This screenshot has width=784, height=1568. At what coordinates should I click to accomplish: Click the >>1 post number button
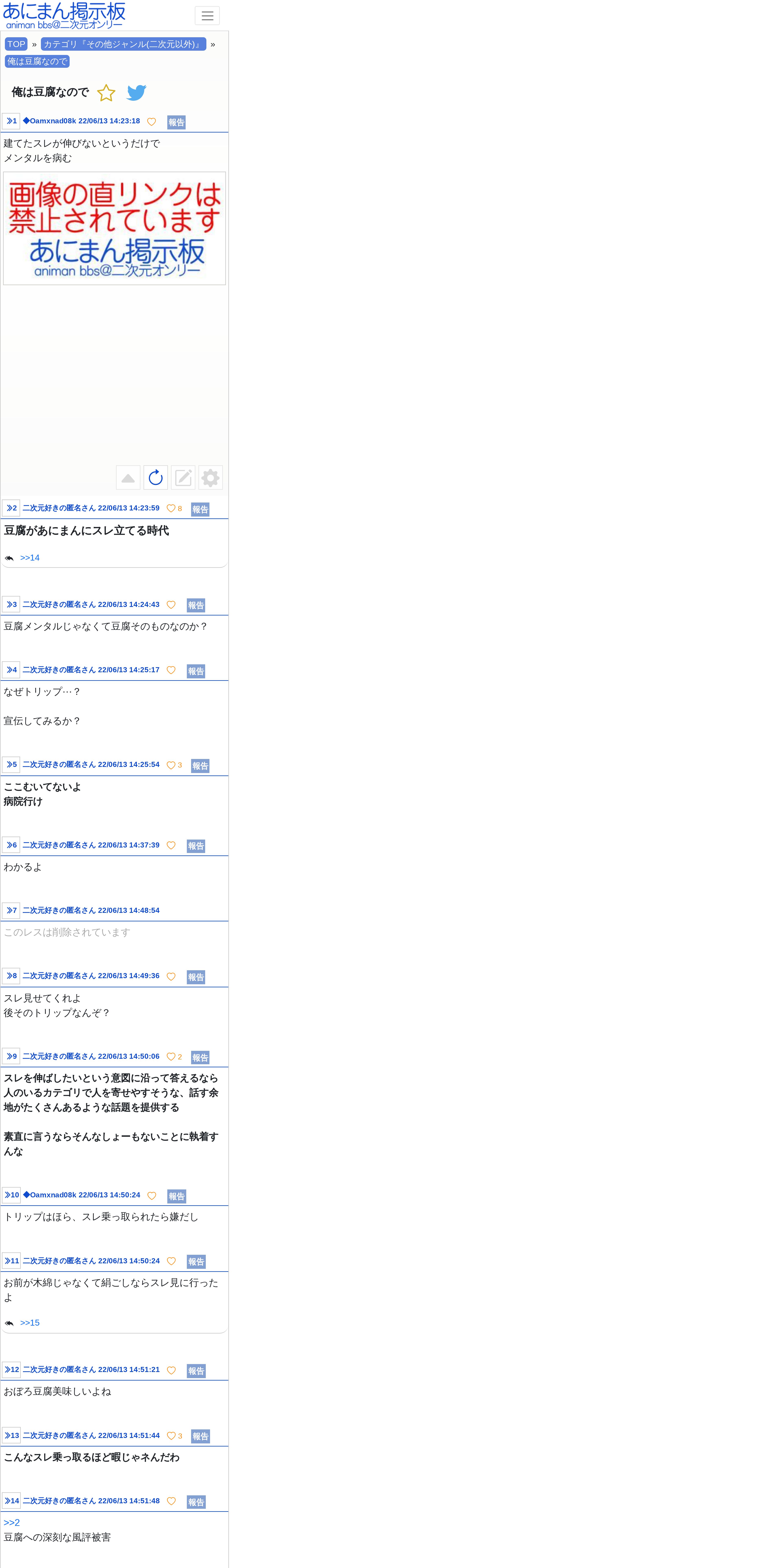tap(11, 121)
